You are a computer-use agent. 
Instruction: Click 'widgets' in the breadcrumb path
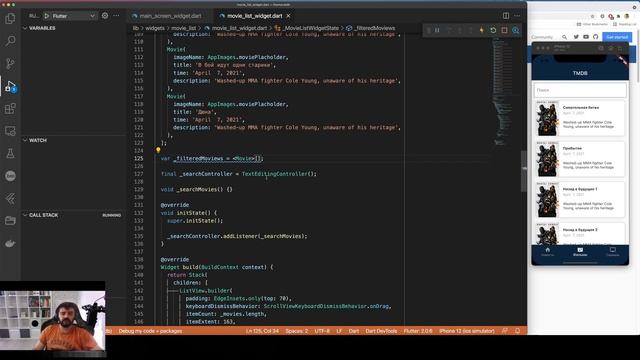155,28
